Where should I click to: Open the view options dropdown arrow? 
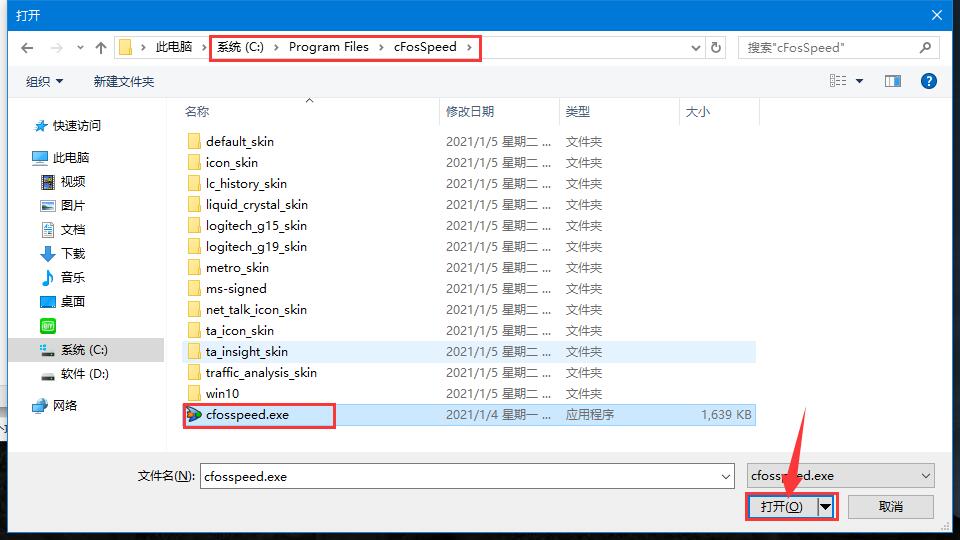(x=860, y=81)
